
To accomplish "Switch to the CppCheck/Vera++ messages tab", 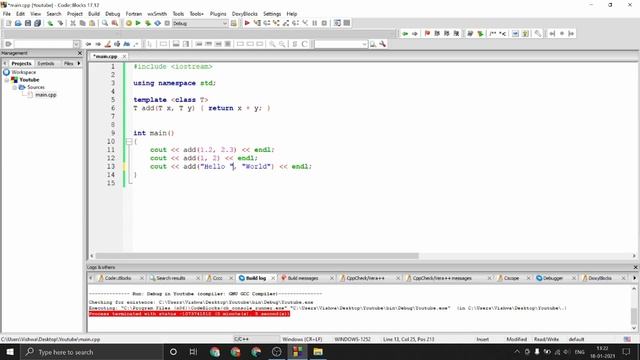I will point(442,278).
